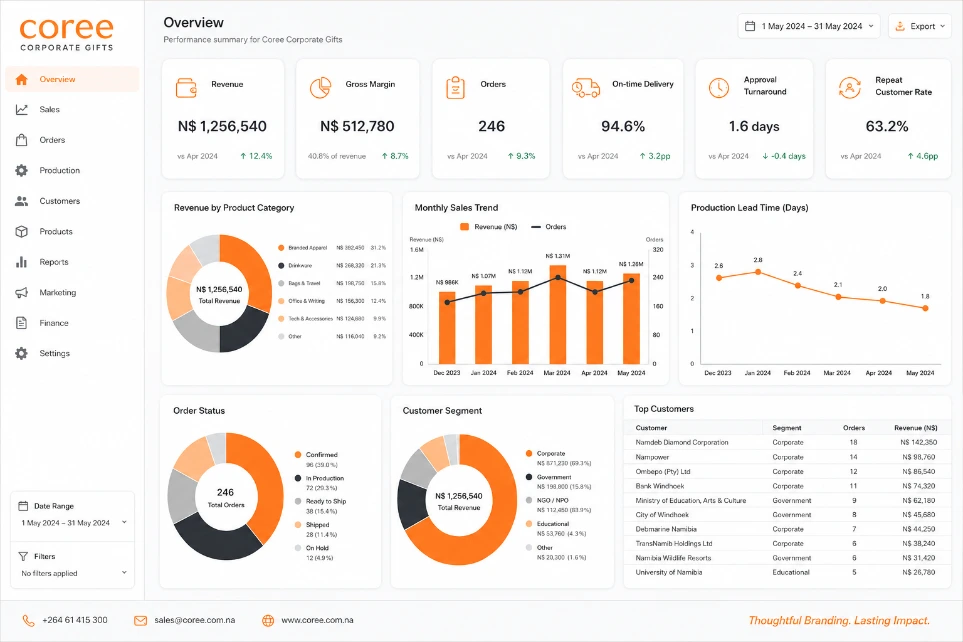Open the Export dropdown menu
This screenshot has height=642, width=963.
[x=919, y=26]
